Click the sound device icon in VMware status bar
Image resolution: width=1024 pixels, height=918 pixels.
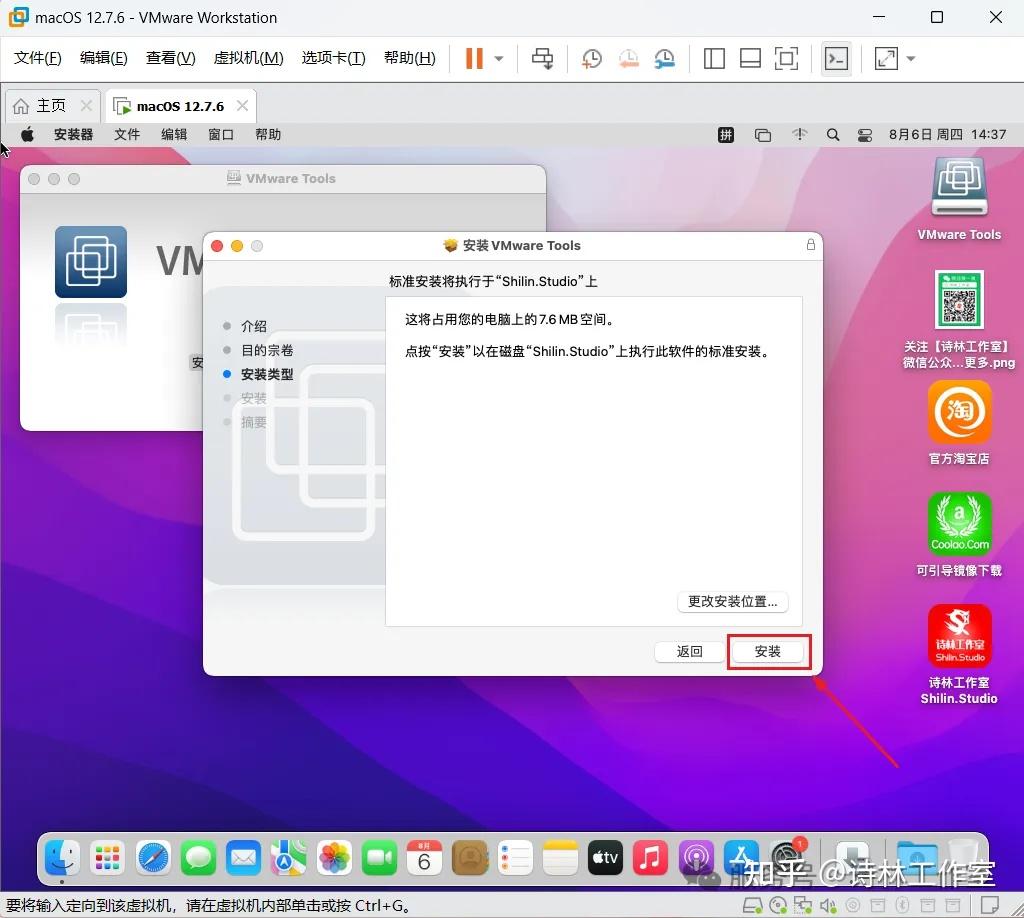point(828,905)
